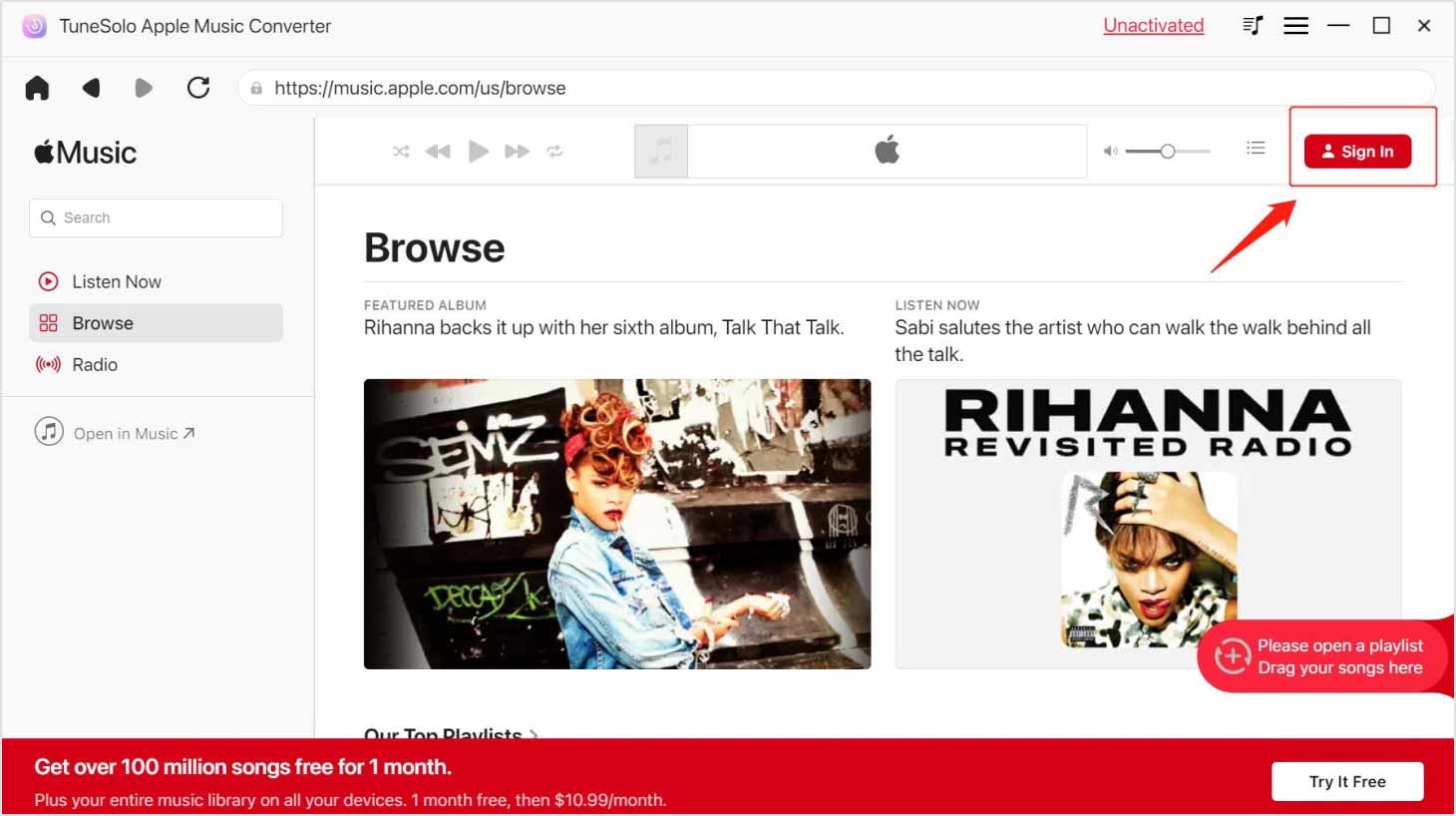This screenshot has height=816, width=1456.
Task: Minimize the TuneSolo window
Action: [1338, 26]
